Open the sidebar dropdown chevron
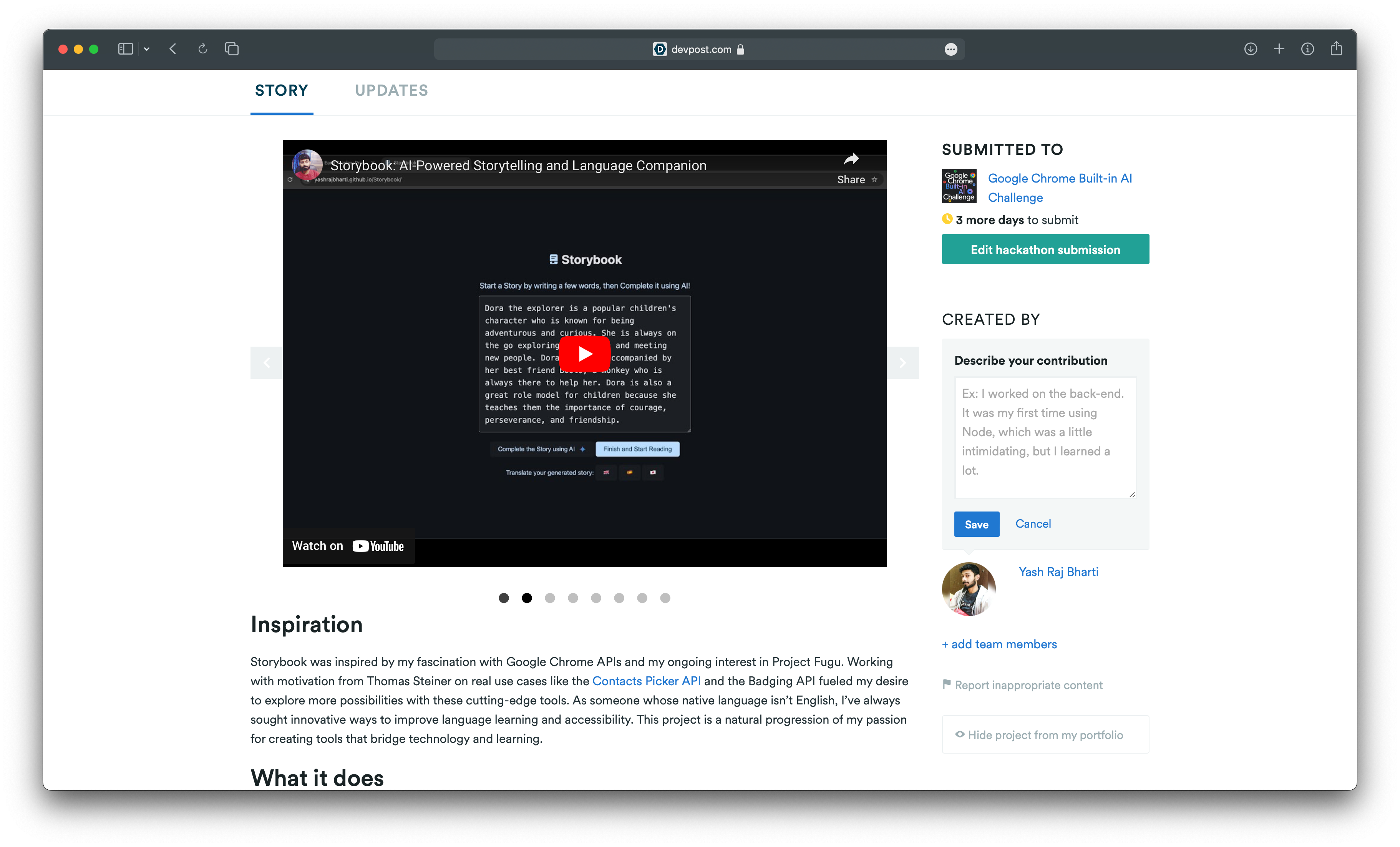Viewport: 1400px width, 847px height. [x=147, y=49]
